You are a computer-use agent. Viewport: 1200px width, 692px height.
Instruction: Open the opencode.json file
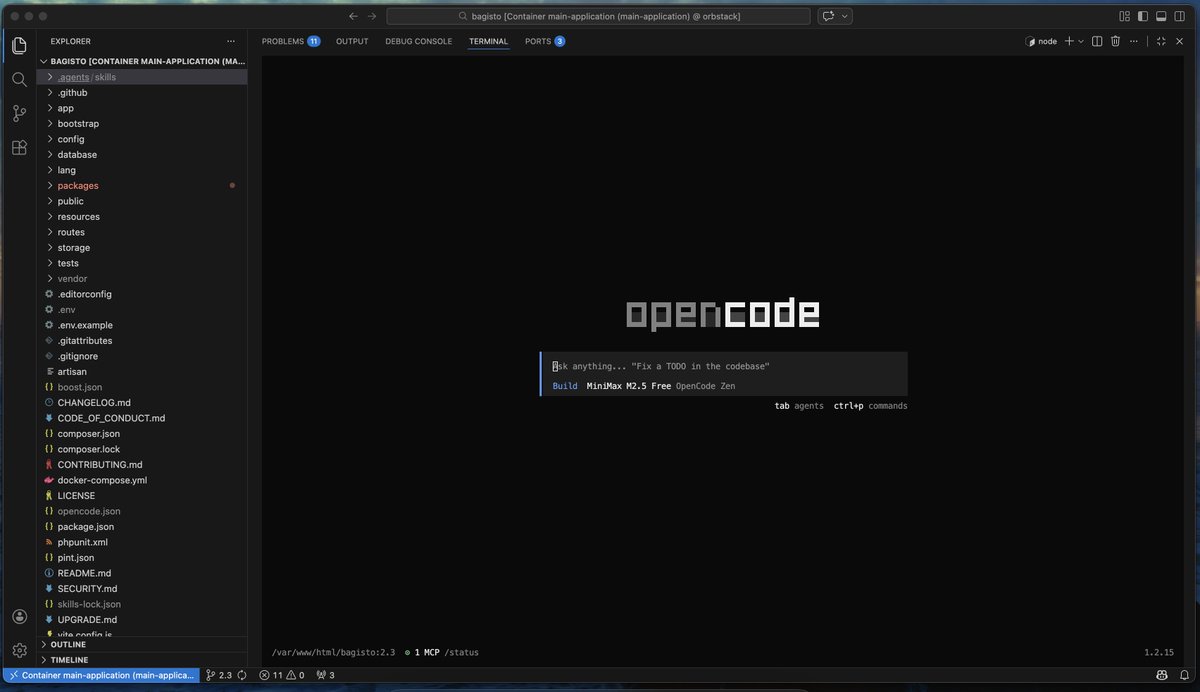[x=142, y=511]
